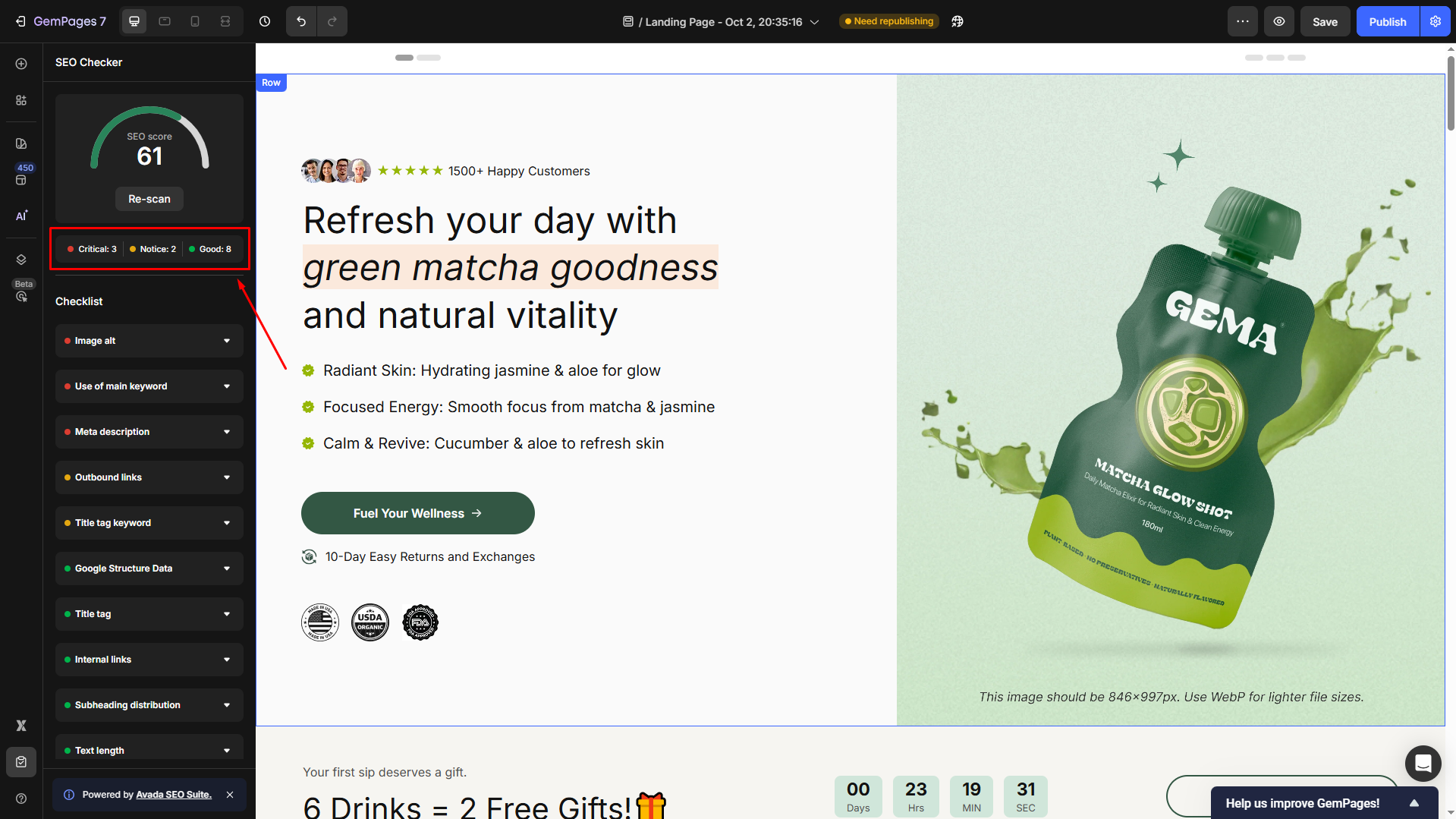
Task: Open the Avada SEO Suite link
Action: [174, 795]
